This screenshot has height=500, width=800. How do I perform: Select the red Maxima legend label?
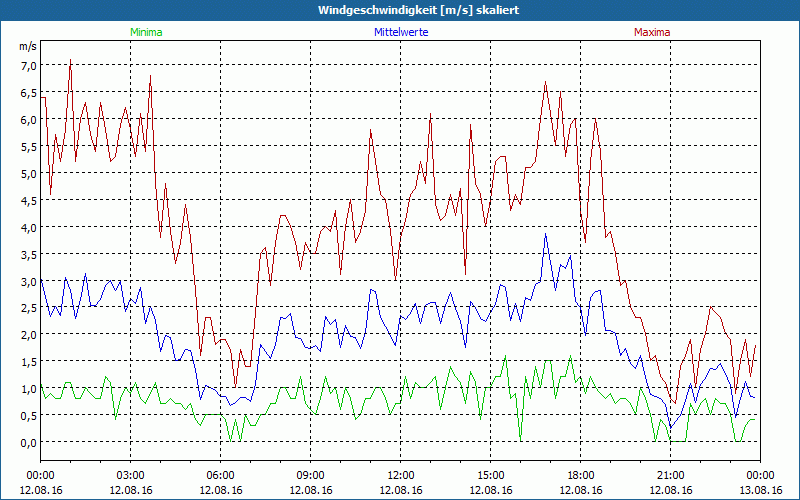point(652,32)
